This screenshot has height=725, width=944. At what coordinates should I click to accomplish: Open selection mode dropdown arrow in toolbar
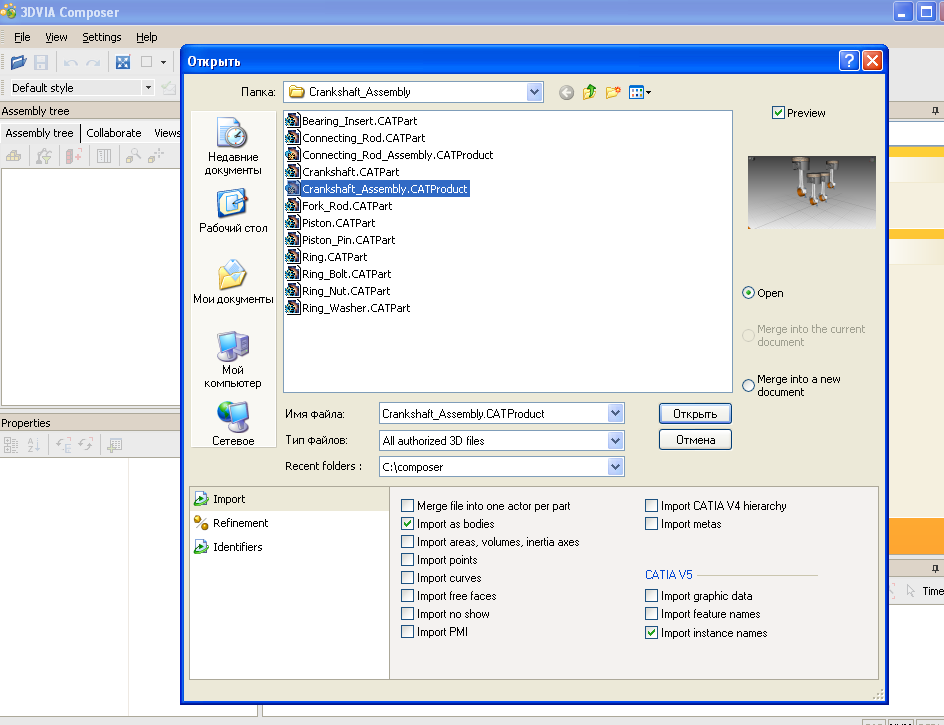(163, 62)
